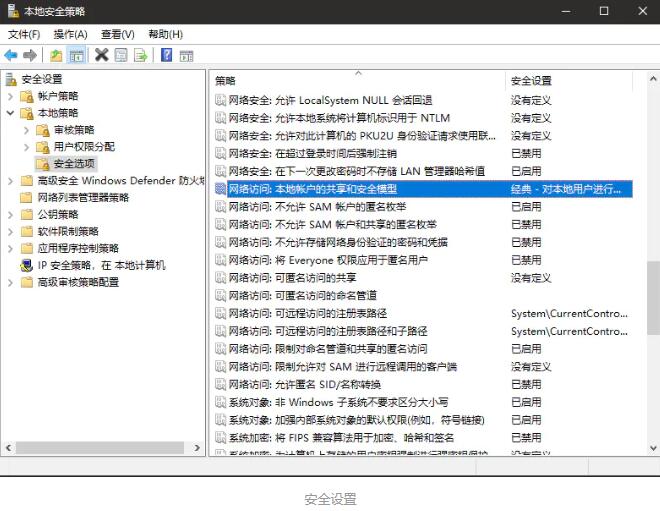The width and height of the screenshot is (660, 511).
Task: Collapse the 本地策略 tree node
Action: pos(11,113)
